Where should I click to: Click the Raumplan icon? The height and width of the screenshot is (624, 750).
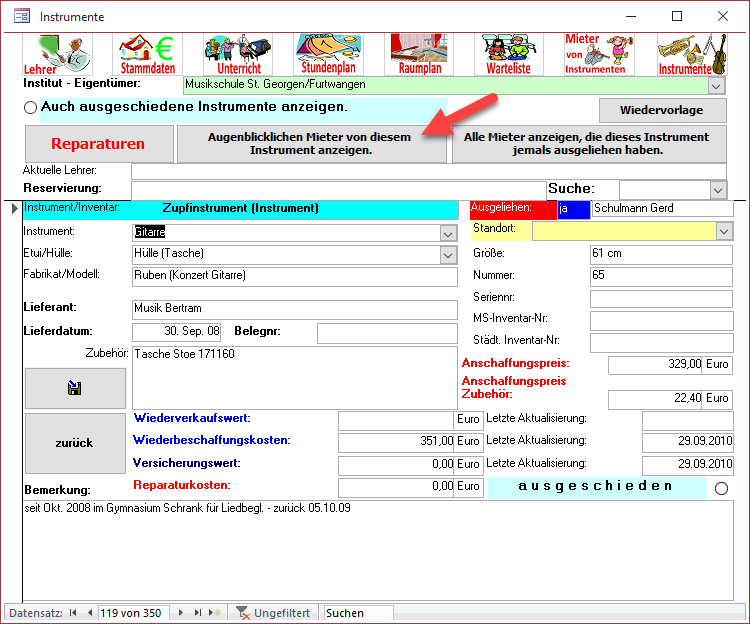click(x=418, y=55)
